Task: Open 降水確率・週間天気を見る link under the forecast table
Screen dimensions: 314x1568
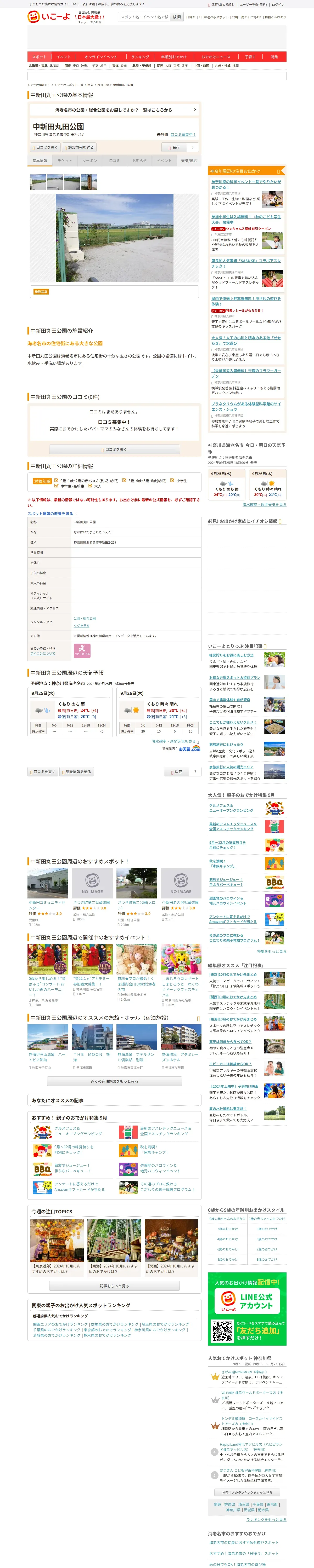Action: point(174,741)
